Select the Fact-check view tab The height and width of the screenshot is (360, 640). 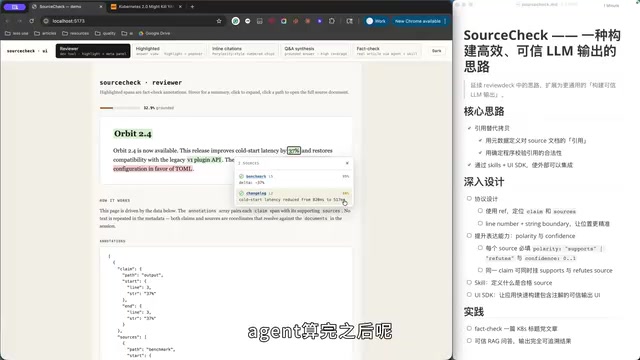pos(387,51)
